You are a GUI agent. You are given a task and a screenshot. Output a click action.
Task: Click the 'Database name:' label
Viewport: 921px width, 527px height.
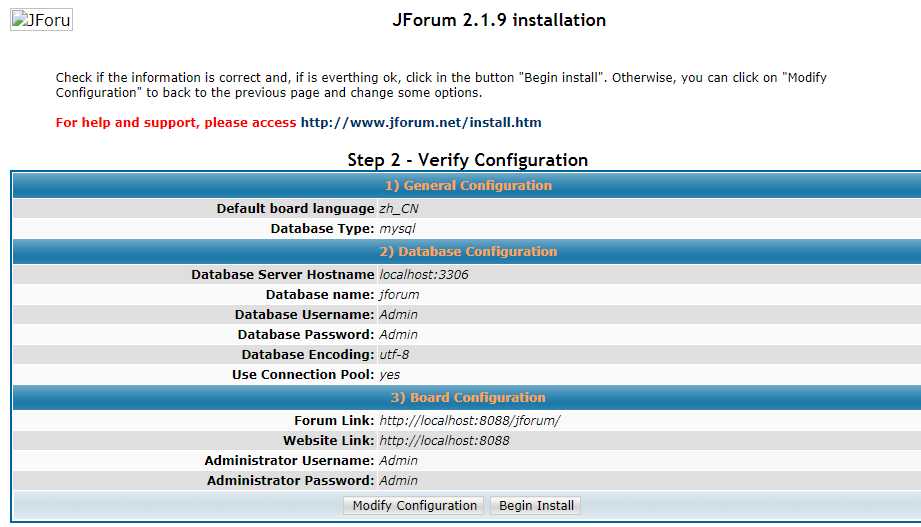[x=320, y=294]
